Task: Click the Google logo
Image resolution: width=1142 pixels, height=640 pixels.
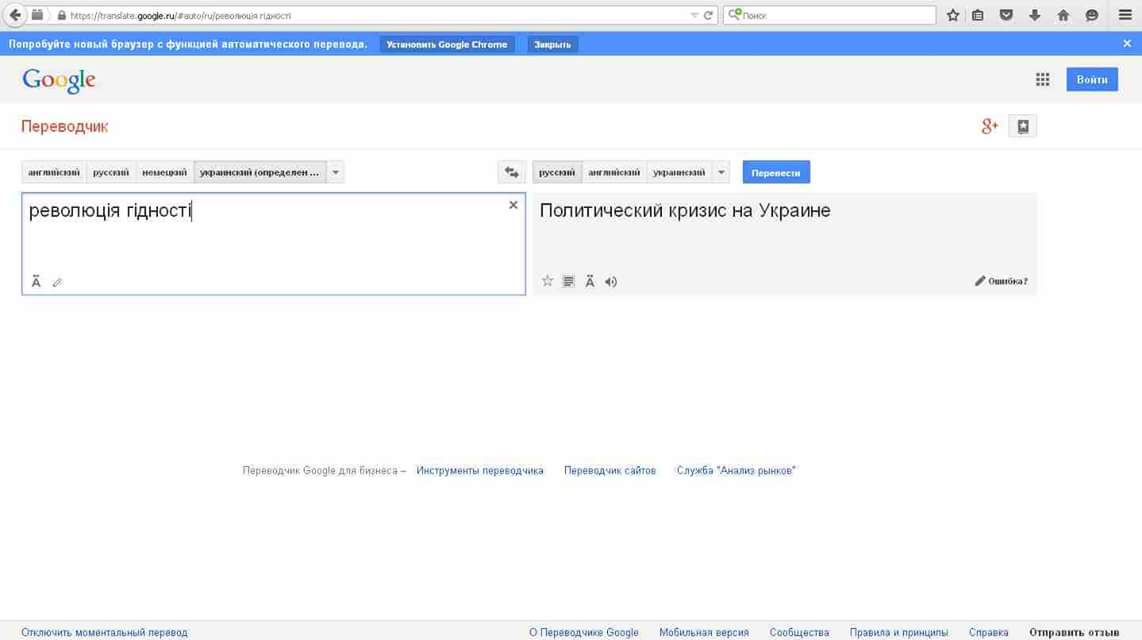Action: (x=59, y=80)
